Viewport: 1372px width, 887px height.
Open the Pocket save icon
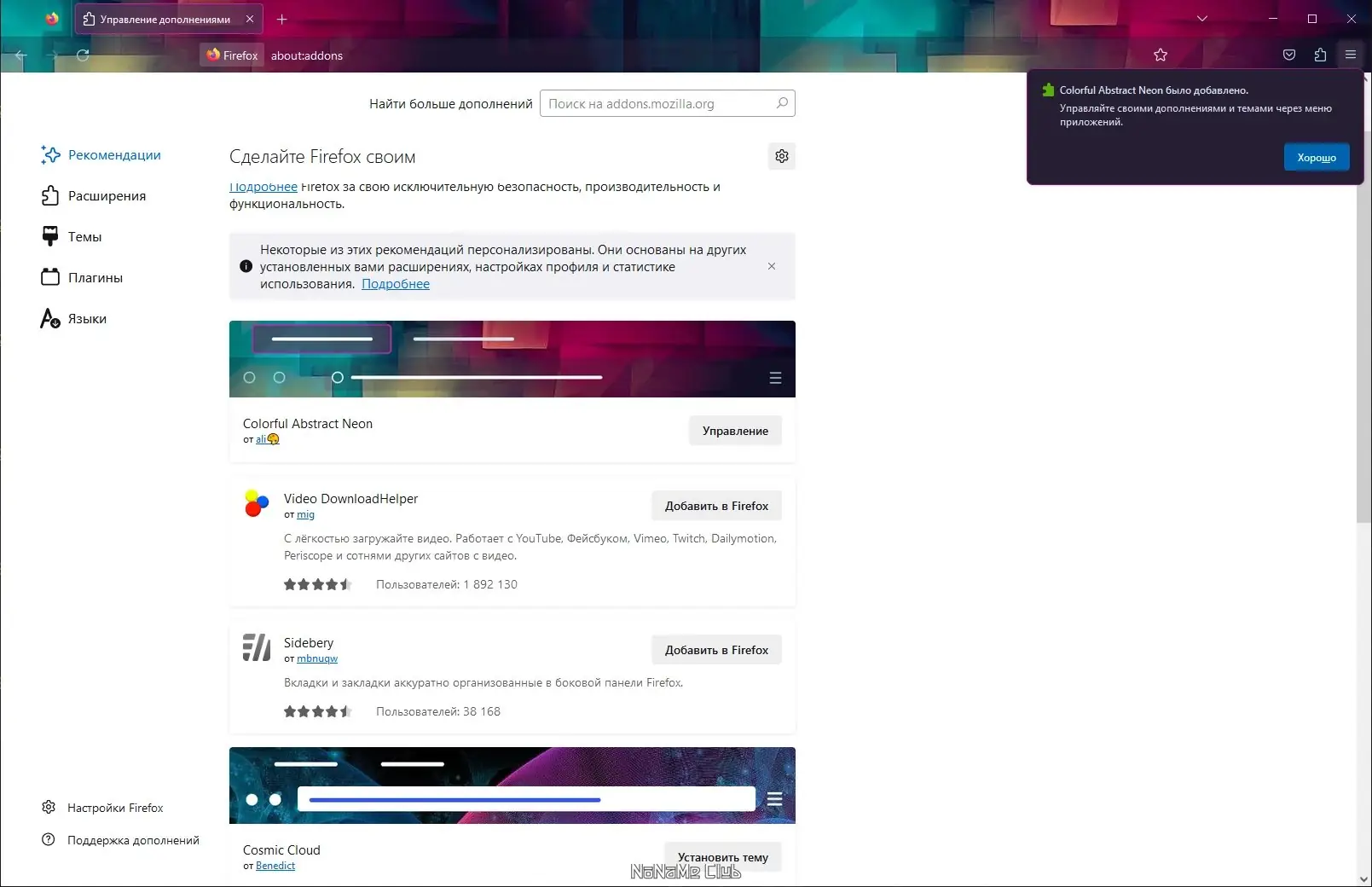(1289, 55)
